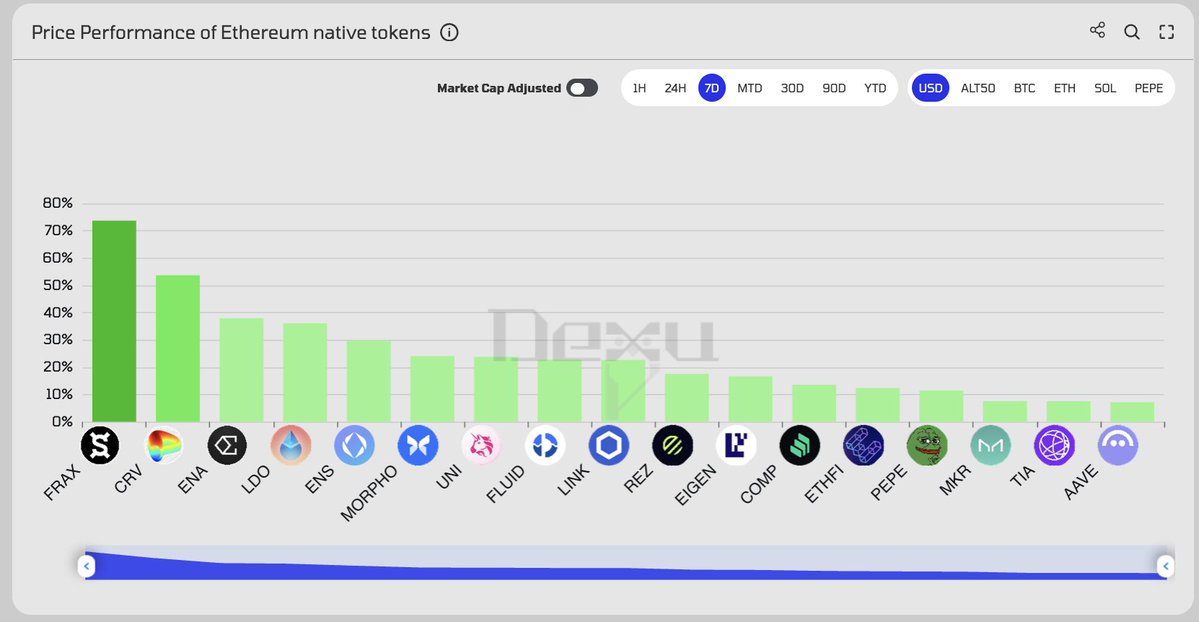
Task: Click the '80%' y-axis label
Action: (57, 203)
